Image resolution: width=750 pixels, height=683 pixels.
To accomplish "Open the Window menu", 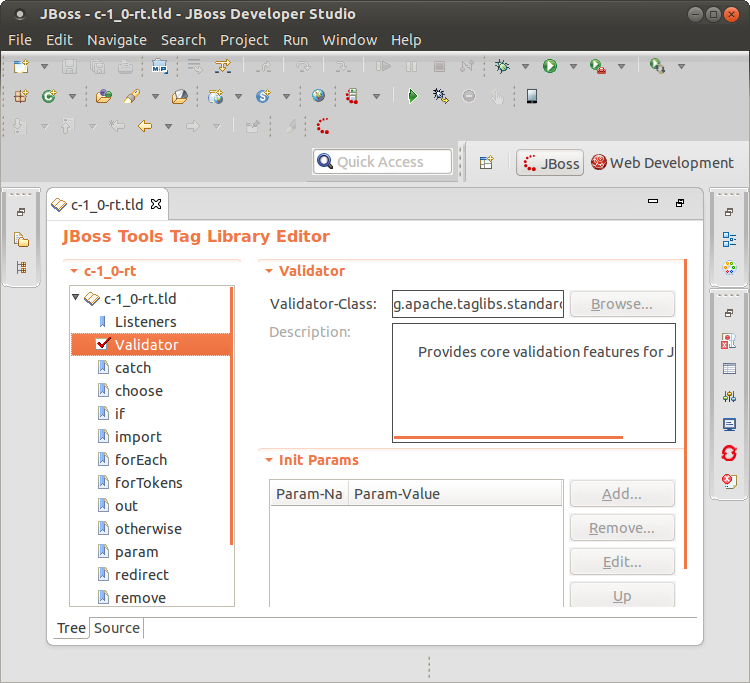I will (x=349, y=40).
